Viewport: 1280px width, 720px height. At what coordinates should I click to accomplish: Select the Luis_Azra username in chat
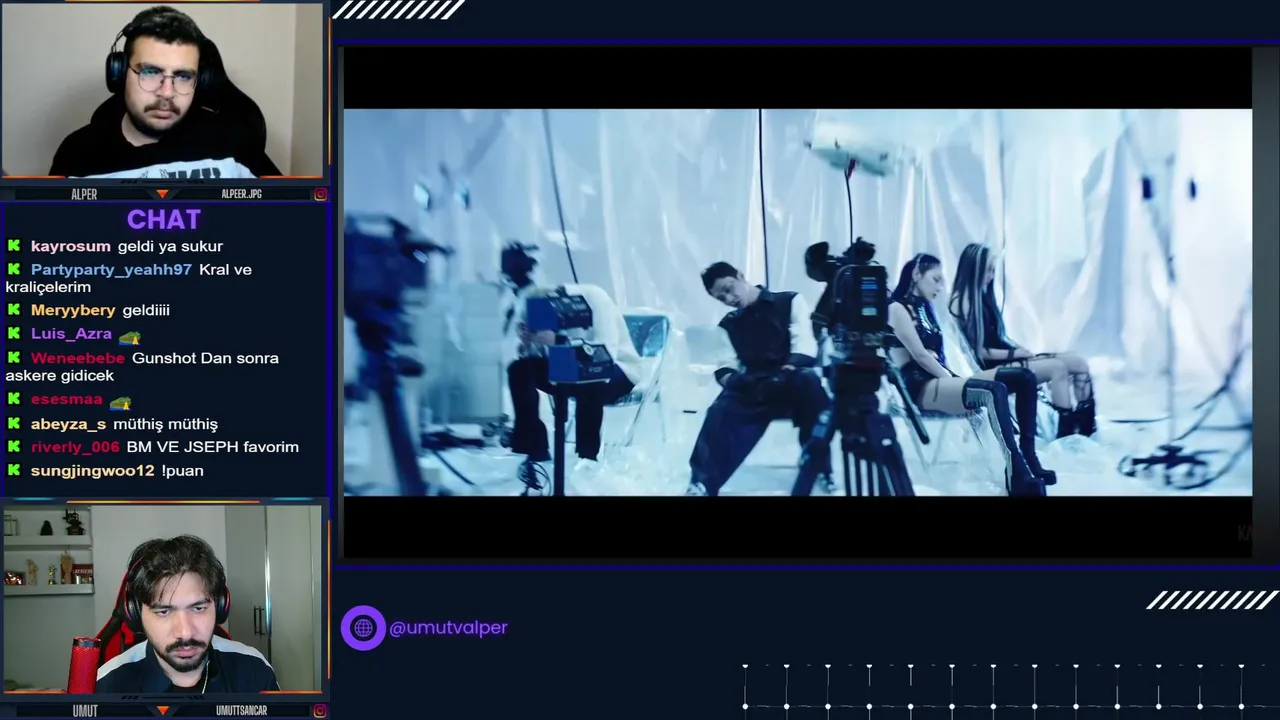(x=71, y=334)
